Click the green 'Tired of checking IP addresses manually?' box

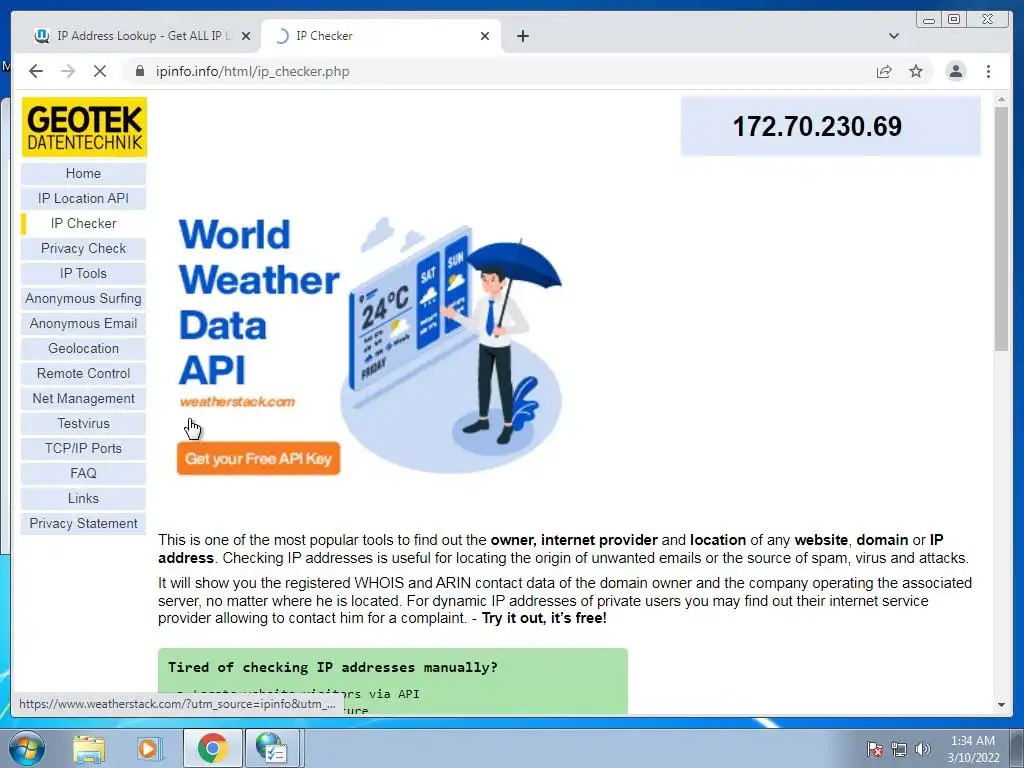(x=392, y=680)
